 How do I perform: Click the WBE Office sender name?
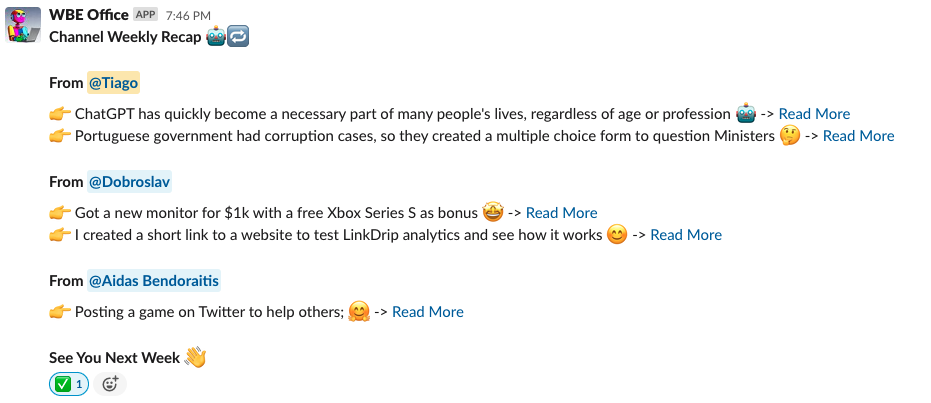click(x=89, y=15)
